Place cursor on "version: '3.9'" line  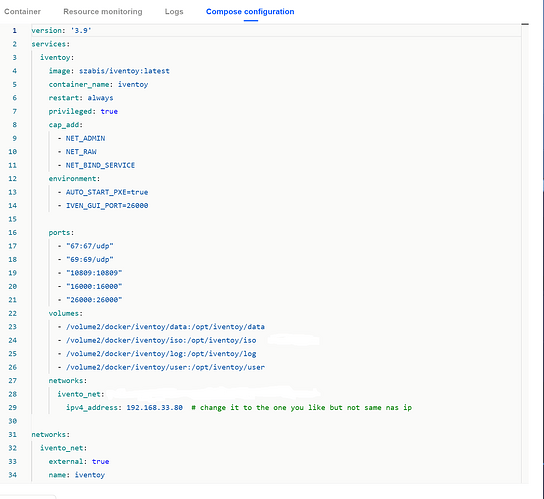click(61, 31)
